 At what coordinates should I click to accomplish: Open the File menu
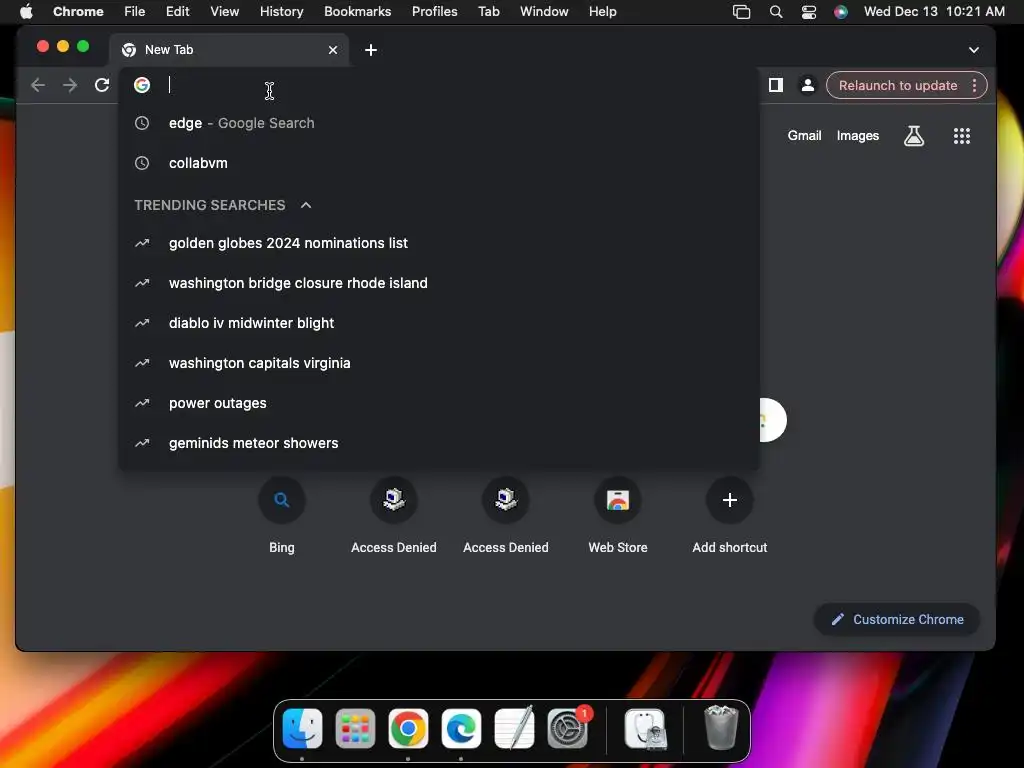pyautogui.click(x=135, y=11)
